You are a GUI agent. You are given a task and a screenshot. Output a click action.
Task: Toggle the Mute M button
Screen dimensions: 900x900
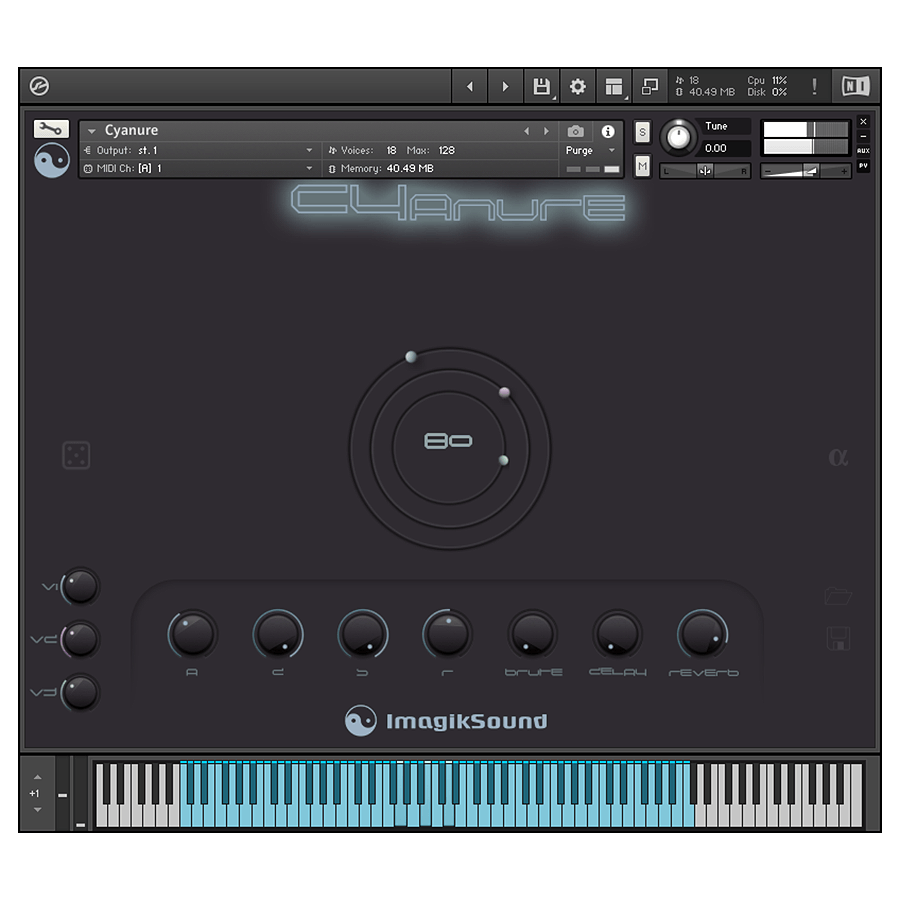click(642, 166)
